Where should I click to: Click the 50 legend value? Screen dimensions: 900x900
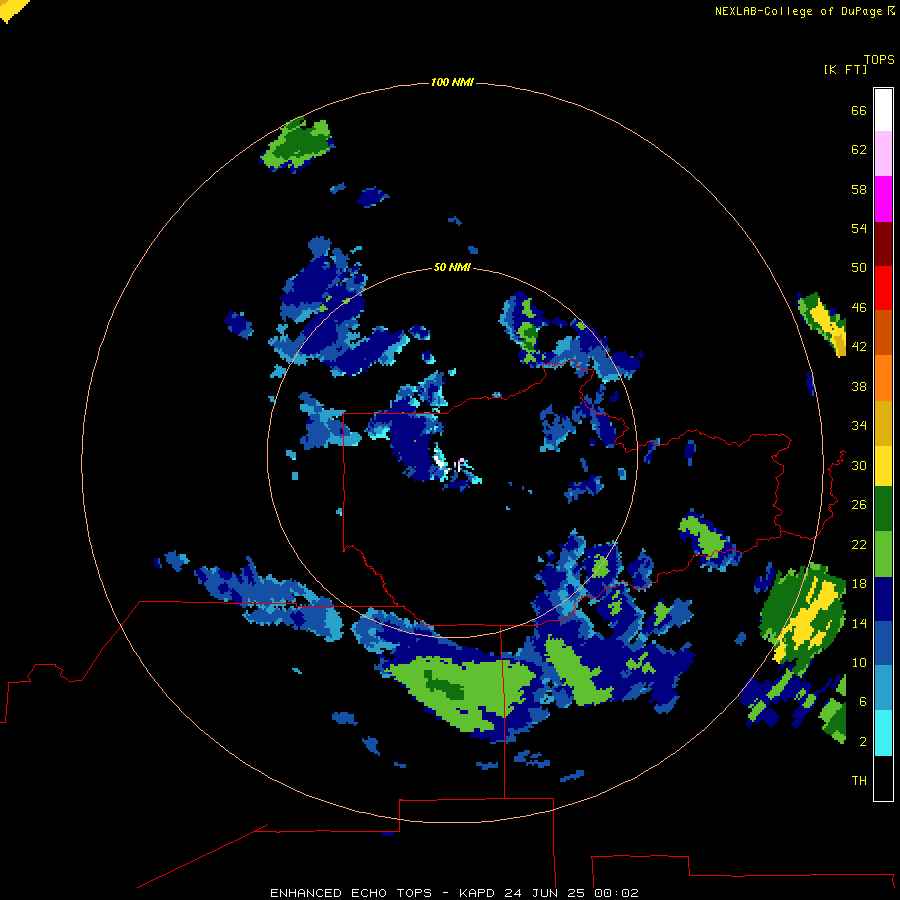point(859,268)
